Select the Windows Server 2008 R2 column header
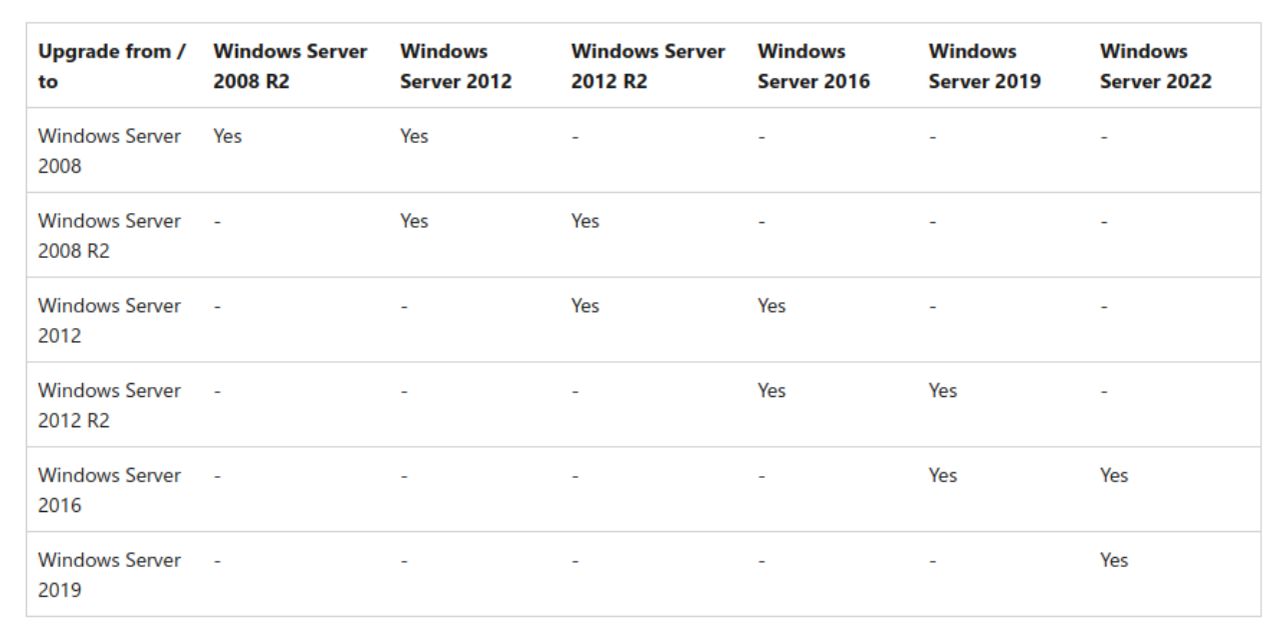The width and height of the screenshot is (1280, 632). click(x=290, y=66)
